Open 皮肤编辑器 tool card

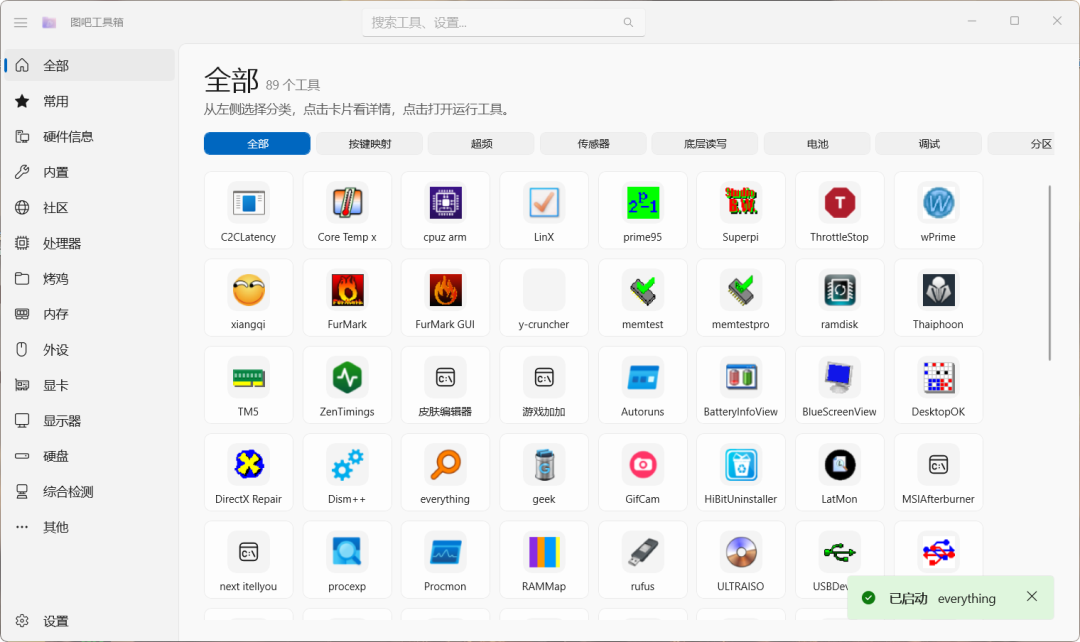tap(445, 385)
